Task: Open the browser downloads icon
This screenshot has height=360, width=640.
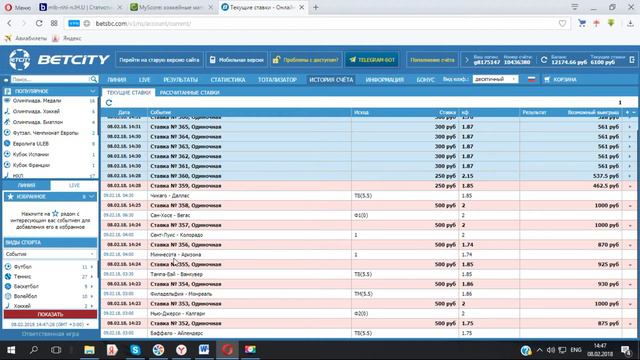Action: [x=630, y=23]
